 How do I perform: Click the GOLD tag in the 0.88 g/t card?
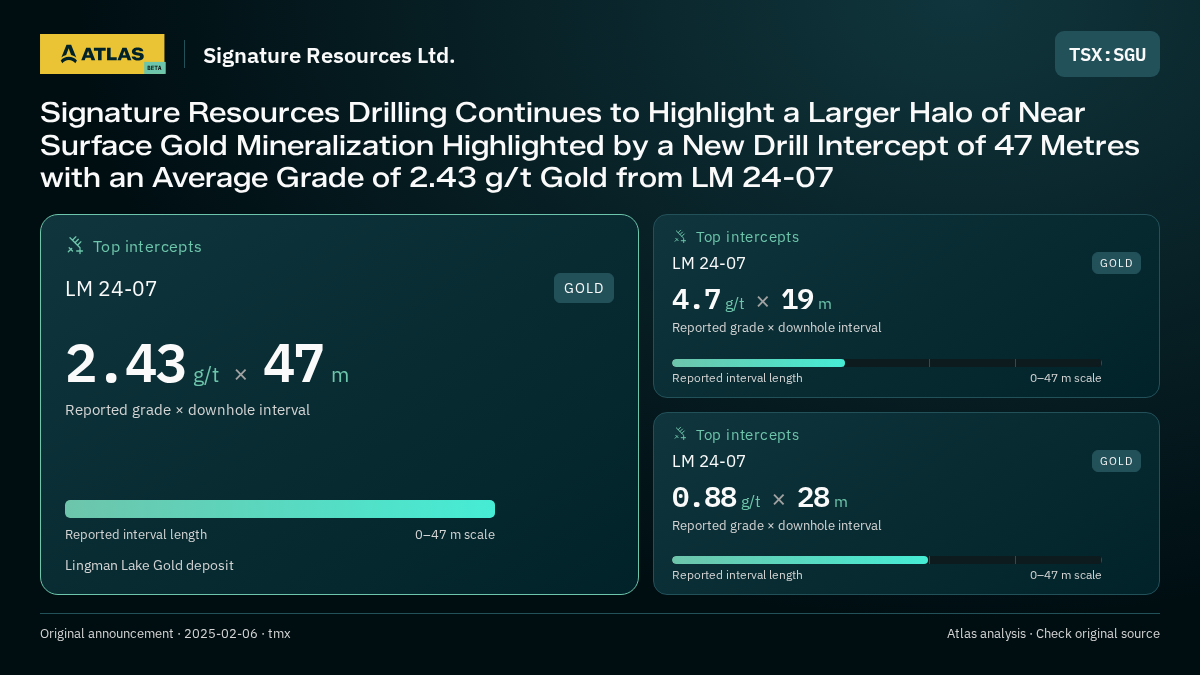pos(1116,461)
